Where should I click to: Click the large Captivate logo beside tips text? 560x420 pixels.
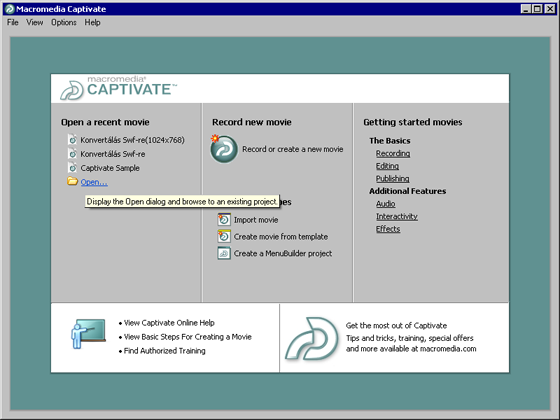click(x=312, y=338)
